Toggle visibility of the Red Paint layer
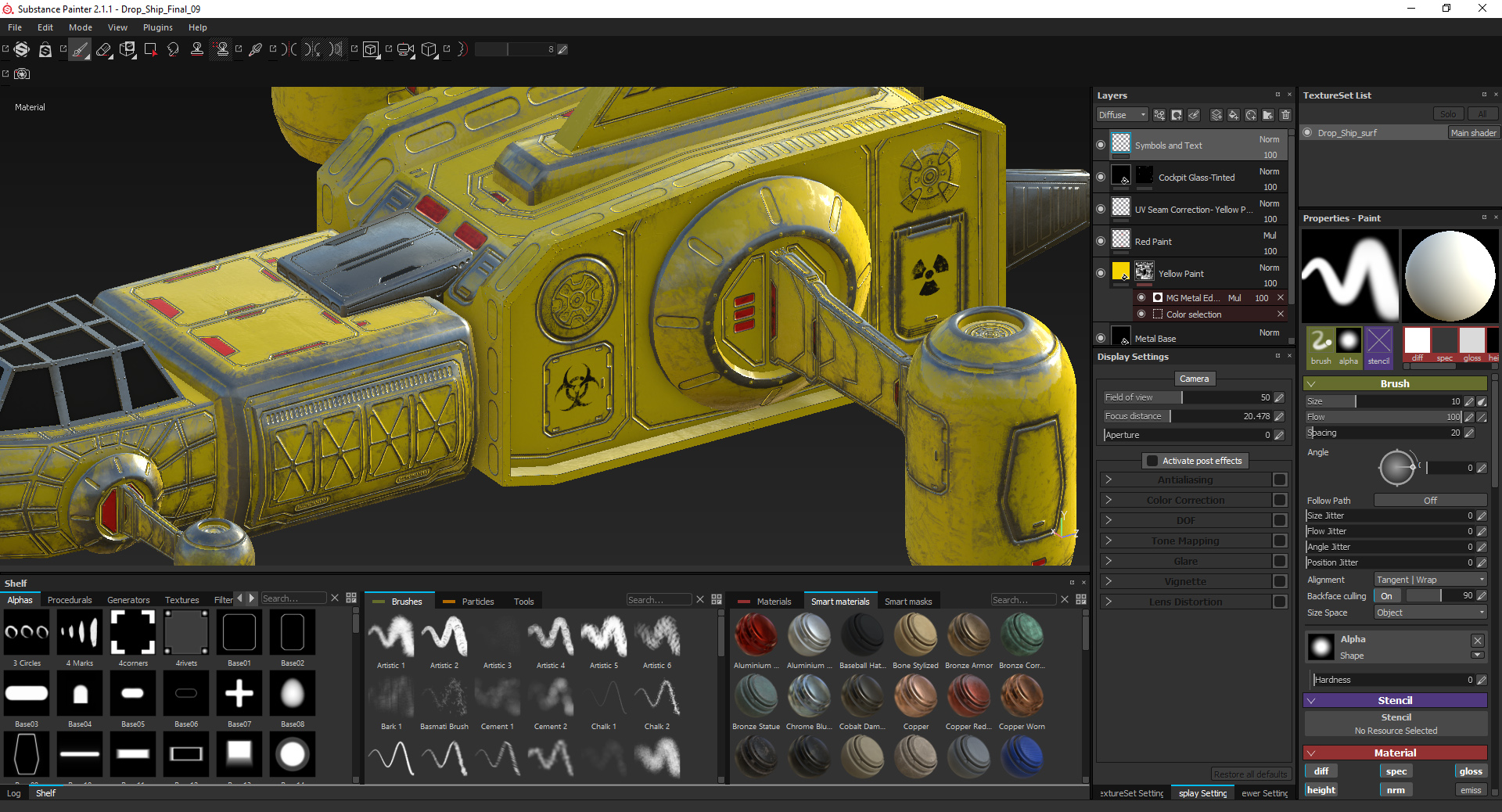The height and width of the screenshot is (812, 1502). 1101,241
